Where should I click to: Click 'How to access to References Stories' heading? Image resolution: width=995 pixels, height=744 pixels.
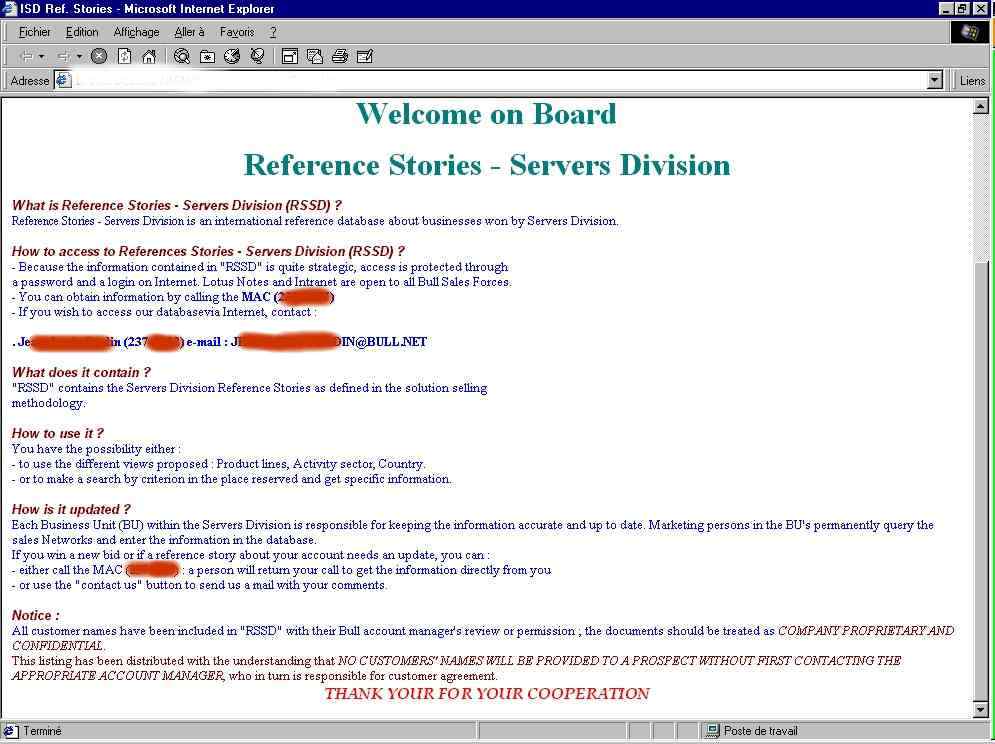point(208,251)
